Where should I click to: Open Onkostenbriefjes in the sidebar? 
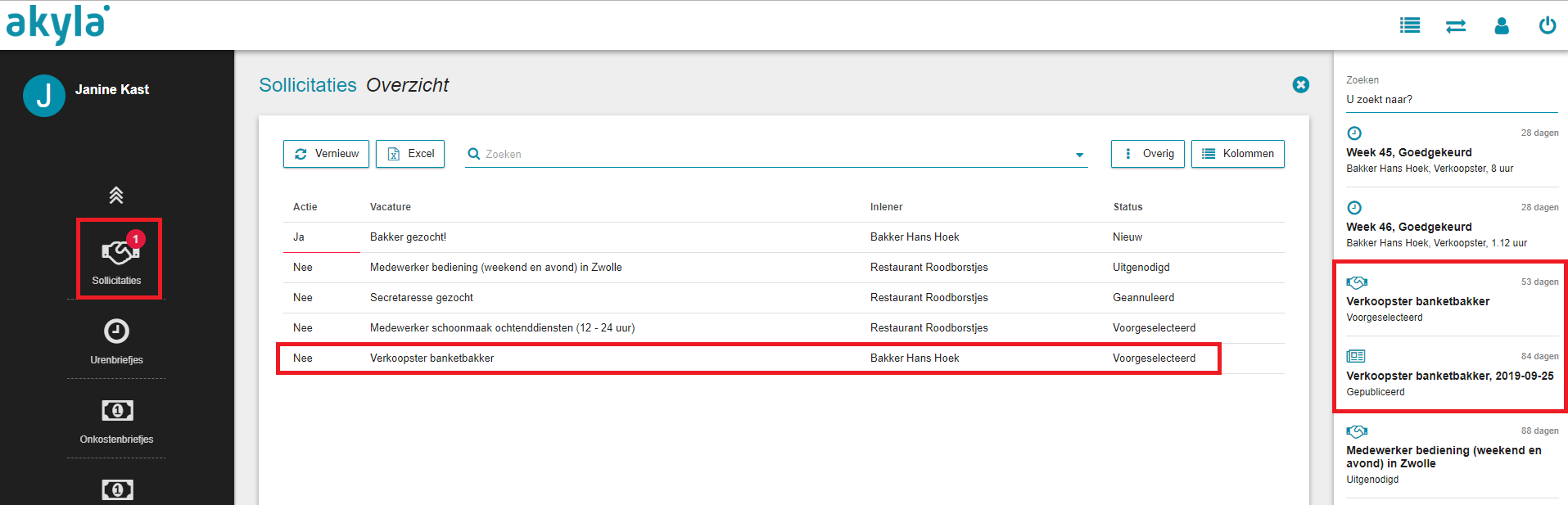[x=116, y=421]
